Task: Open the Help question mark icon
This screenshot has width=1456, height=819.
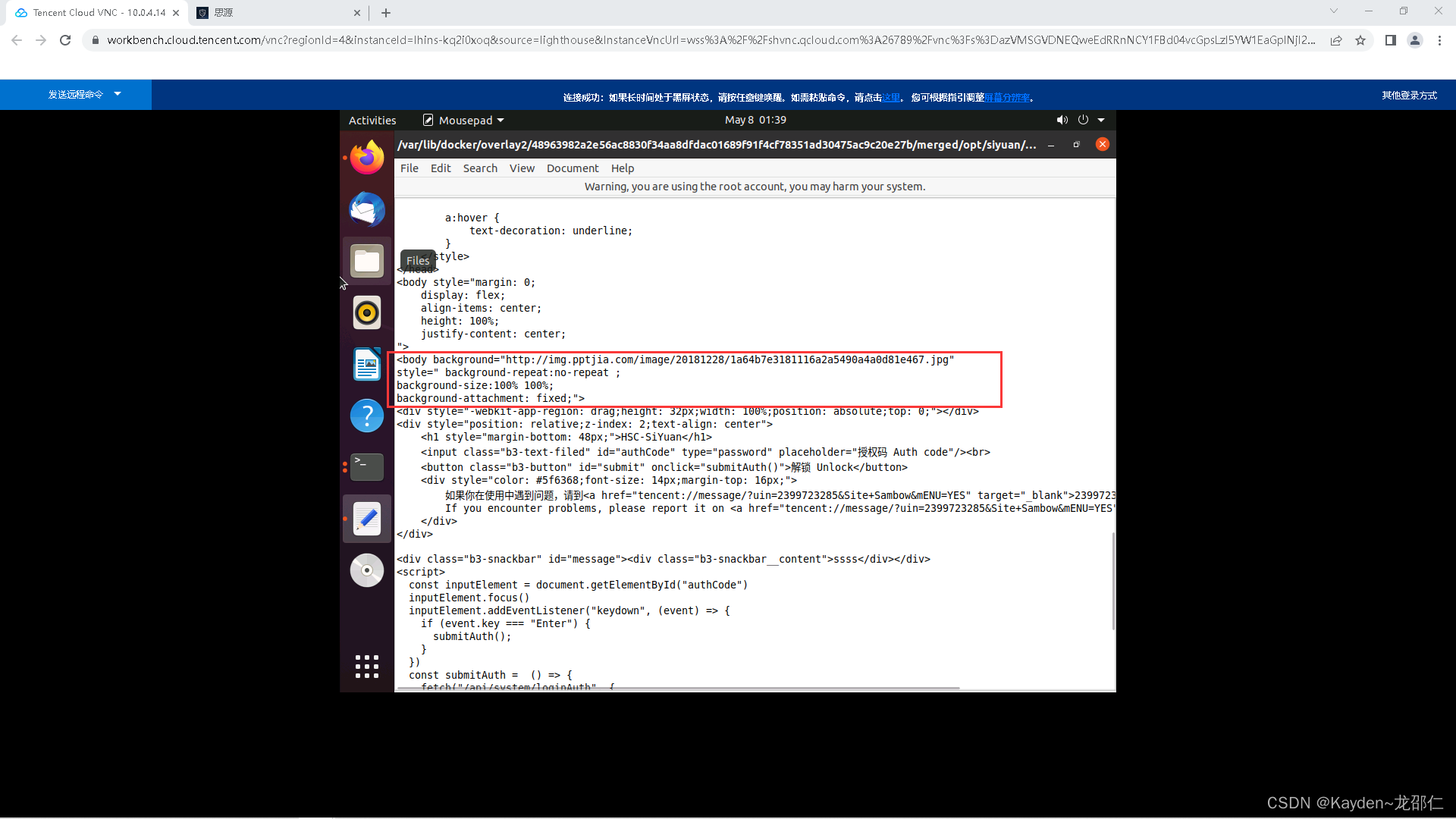Action: tap(367, 416)
